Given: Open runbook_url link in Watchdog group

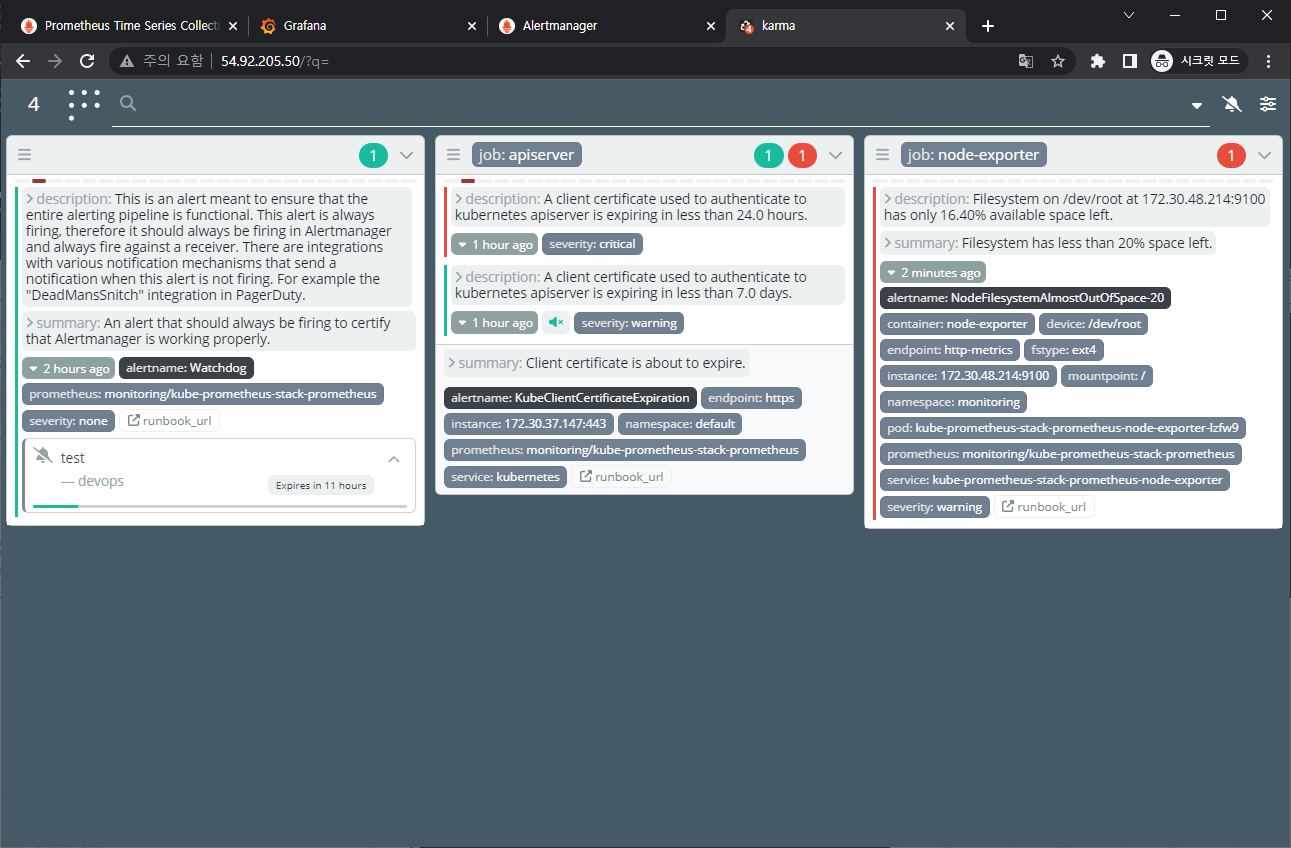Looking at the screenshot, I should click(169, 421).
